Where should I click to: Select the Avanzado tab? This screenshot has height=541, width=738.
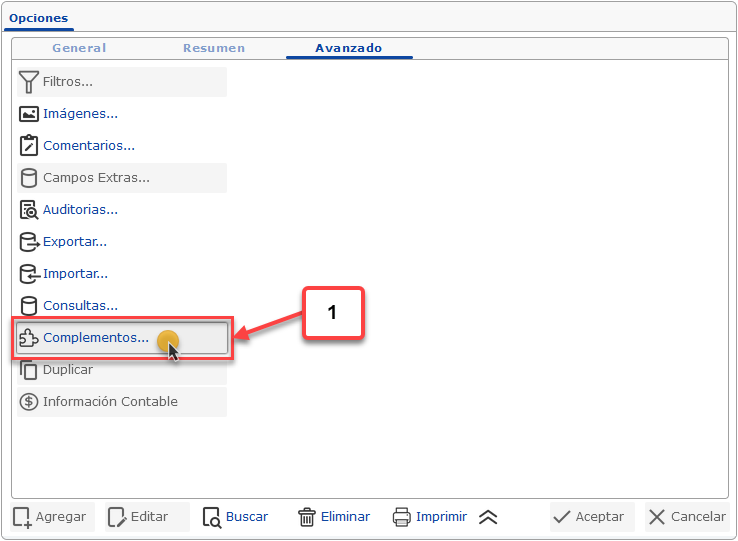[348, 48]
